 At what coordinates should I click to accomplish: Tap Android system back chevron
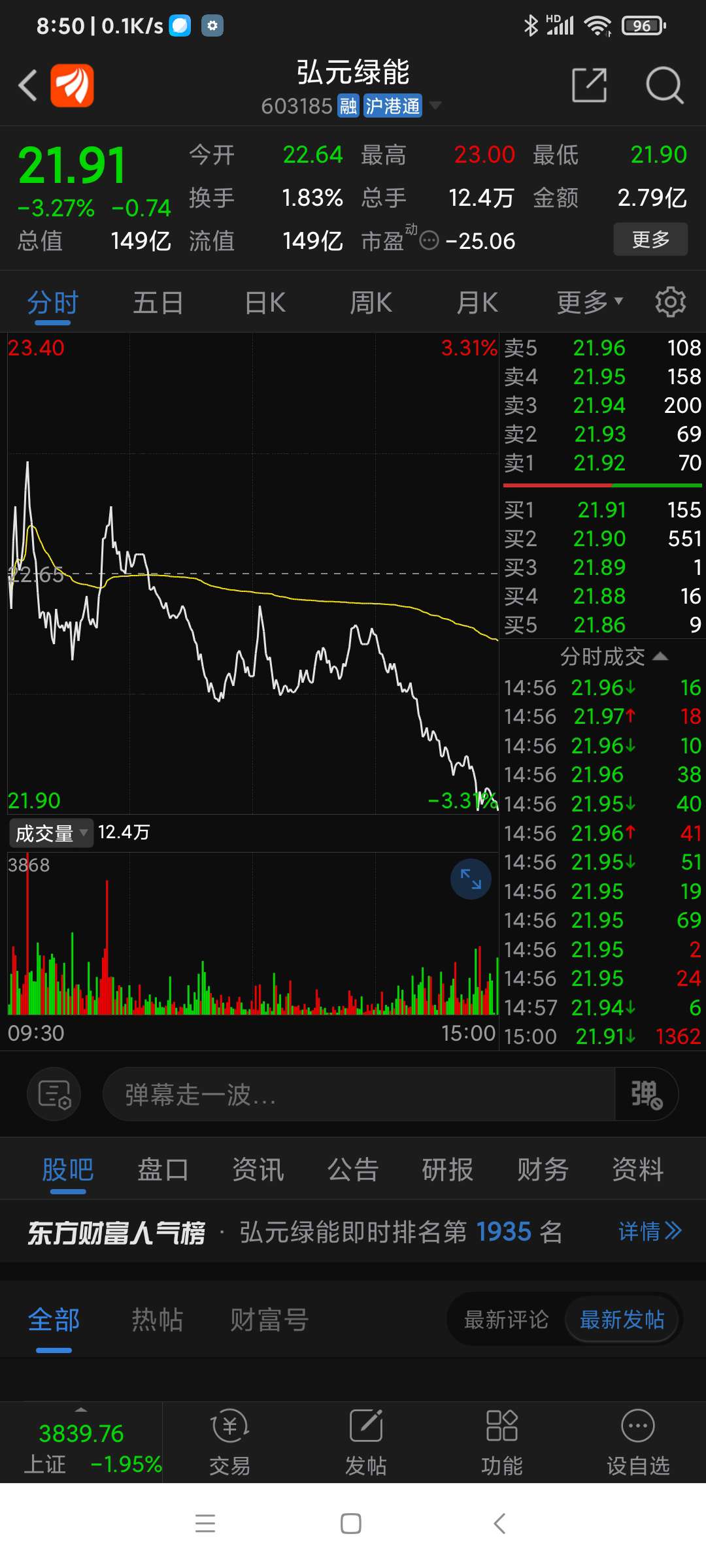[499, 1524]
